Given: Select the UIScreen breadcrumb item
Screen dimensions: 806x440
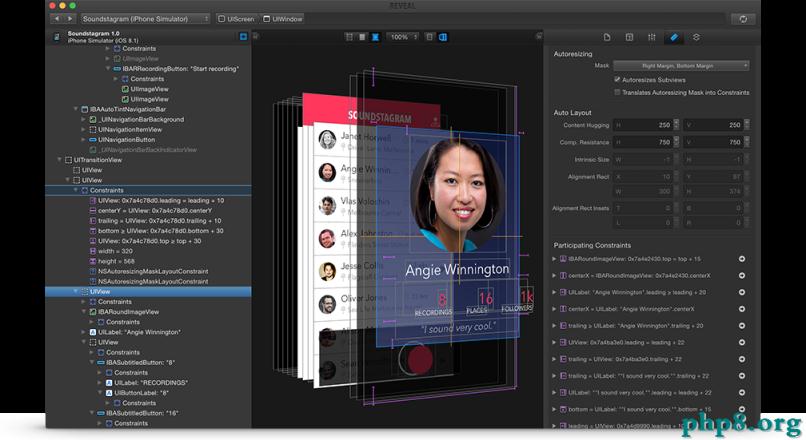Looking at the screenshot, I should [x=236, y=18].
